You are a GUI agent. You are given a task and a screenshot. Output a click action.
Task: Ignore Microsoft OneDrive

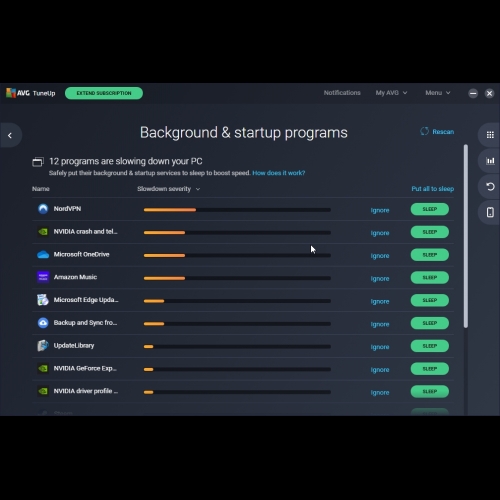pyautogui.click(x=380, y=256)
